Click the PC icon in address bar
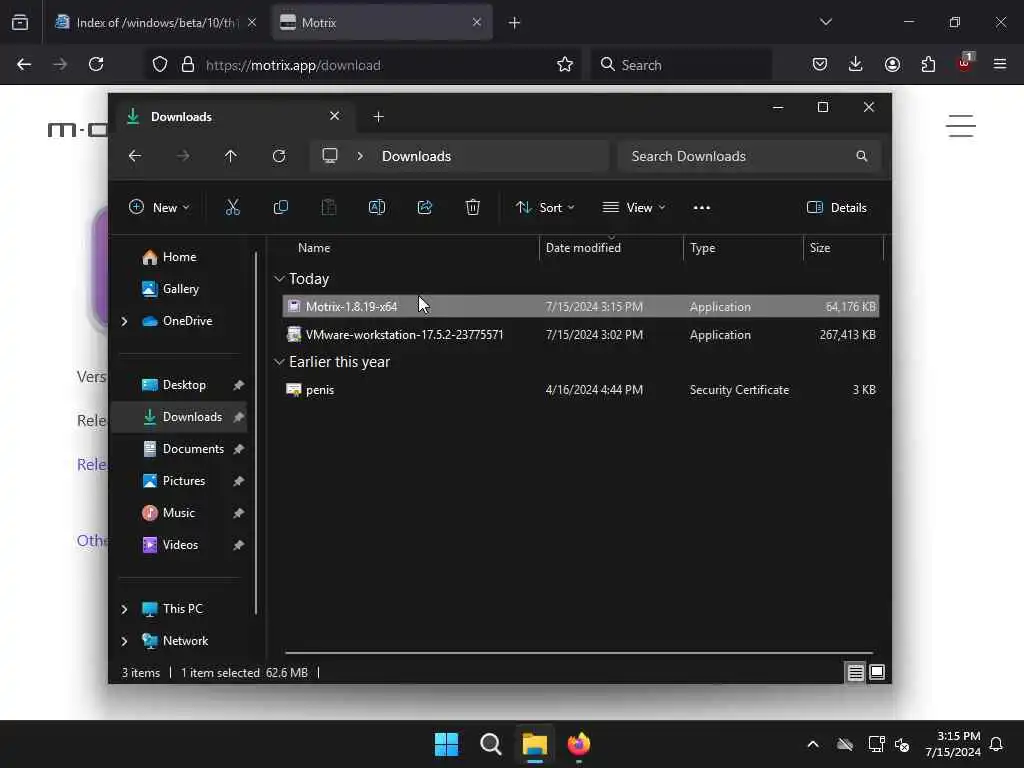Screen dimensions: 1024x768 pos(330,156)
